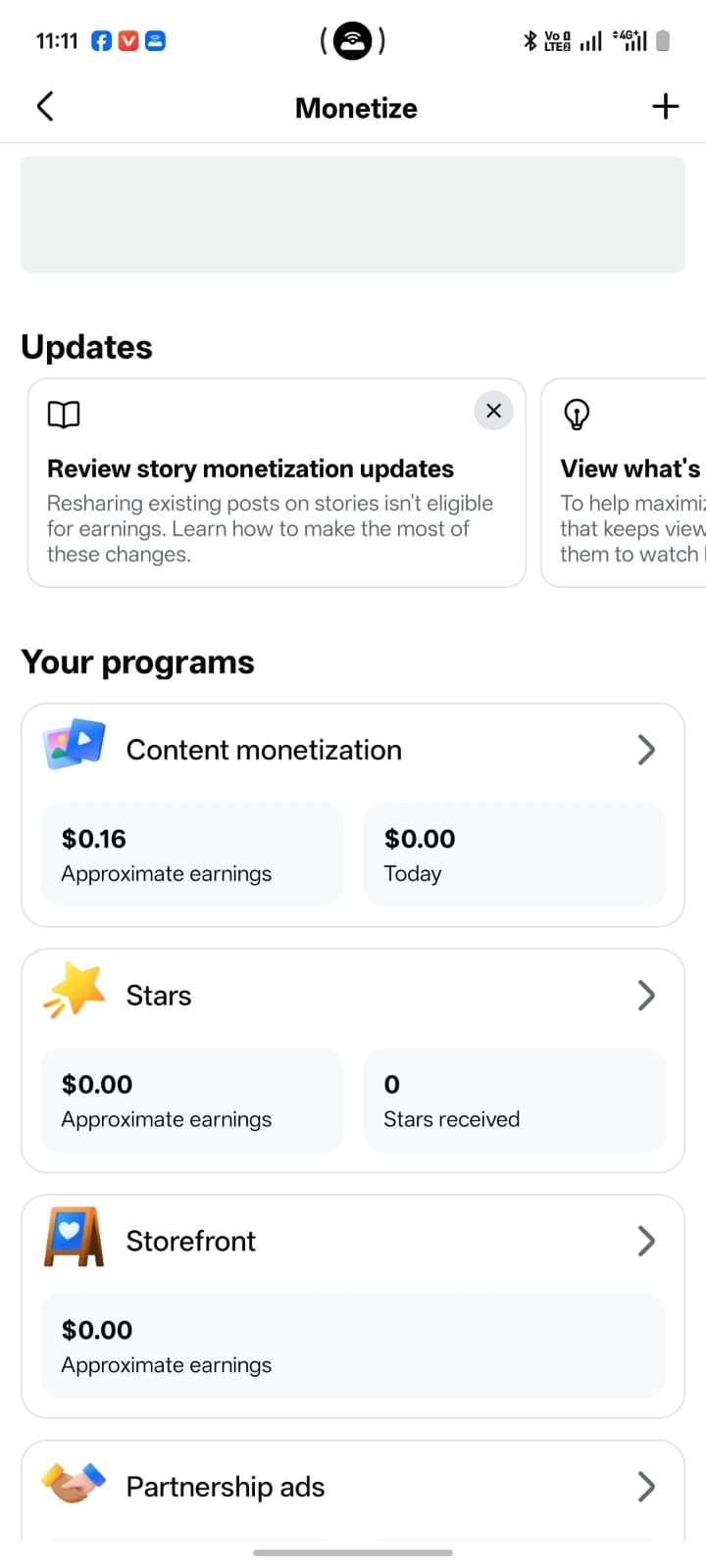Image resolution: width=706 pixels, height=1568 pixels.
Task: Tap the Content monetization icon
Action: 74,745
